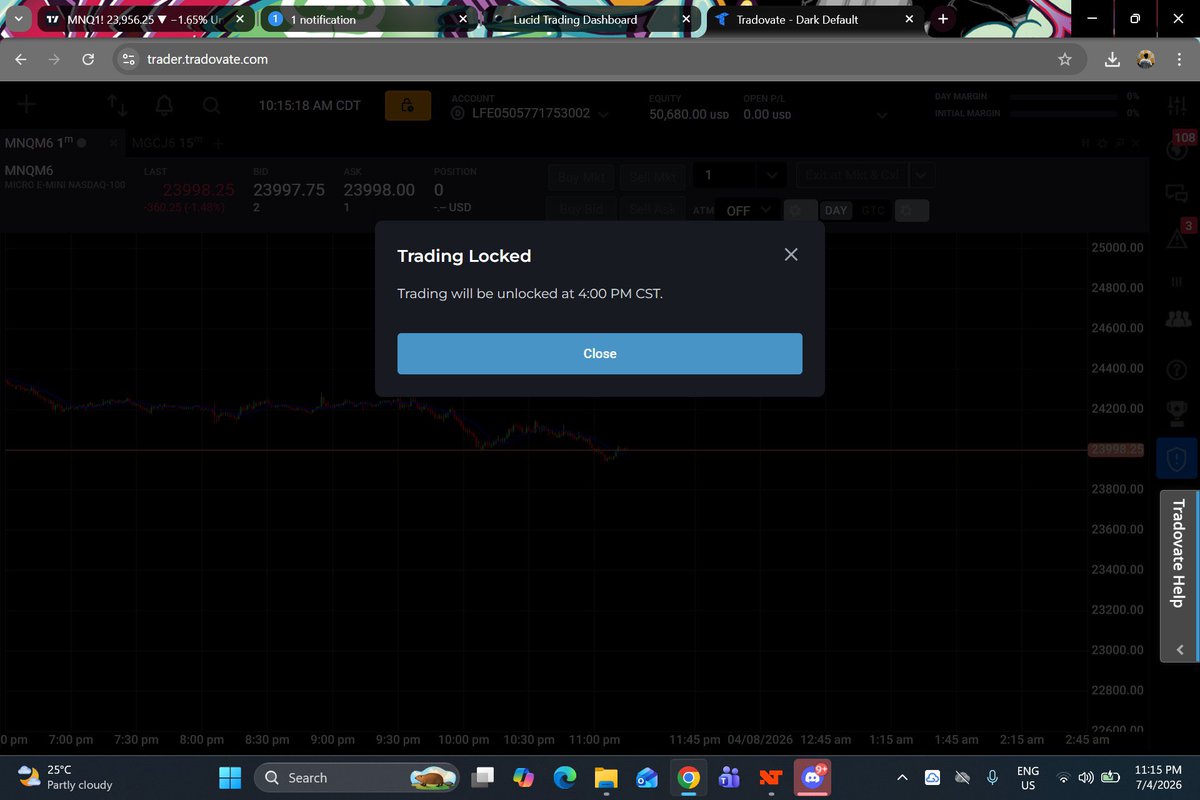Click the site info icon in address bar

coord(128,60)
